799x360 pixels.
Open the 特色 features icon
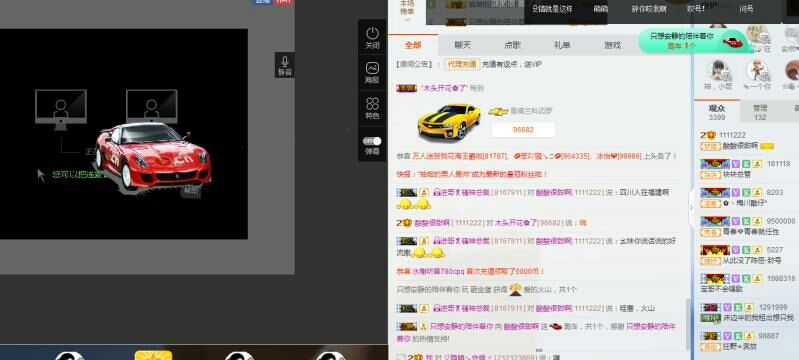click(x=372, y=104)
